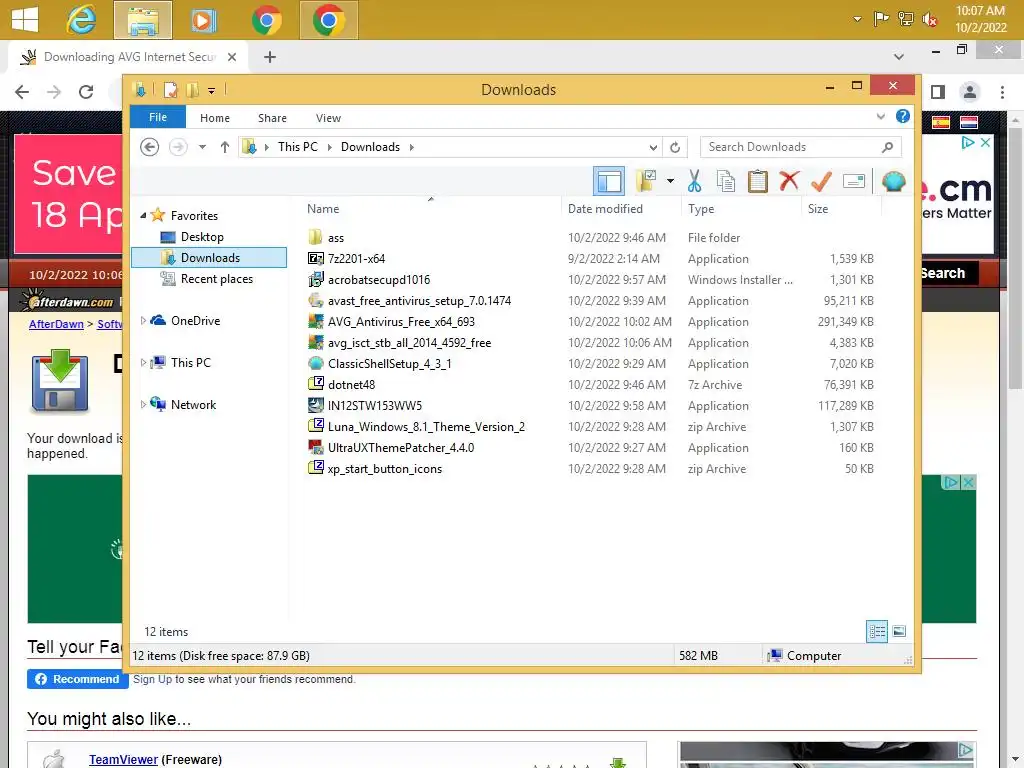1024x768 pixels.
Task: Switch to large icons view button
Action: [899, 631]
